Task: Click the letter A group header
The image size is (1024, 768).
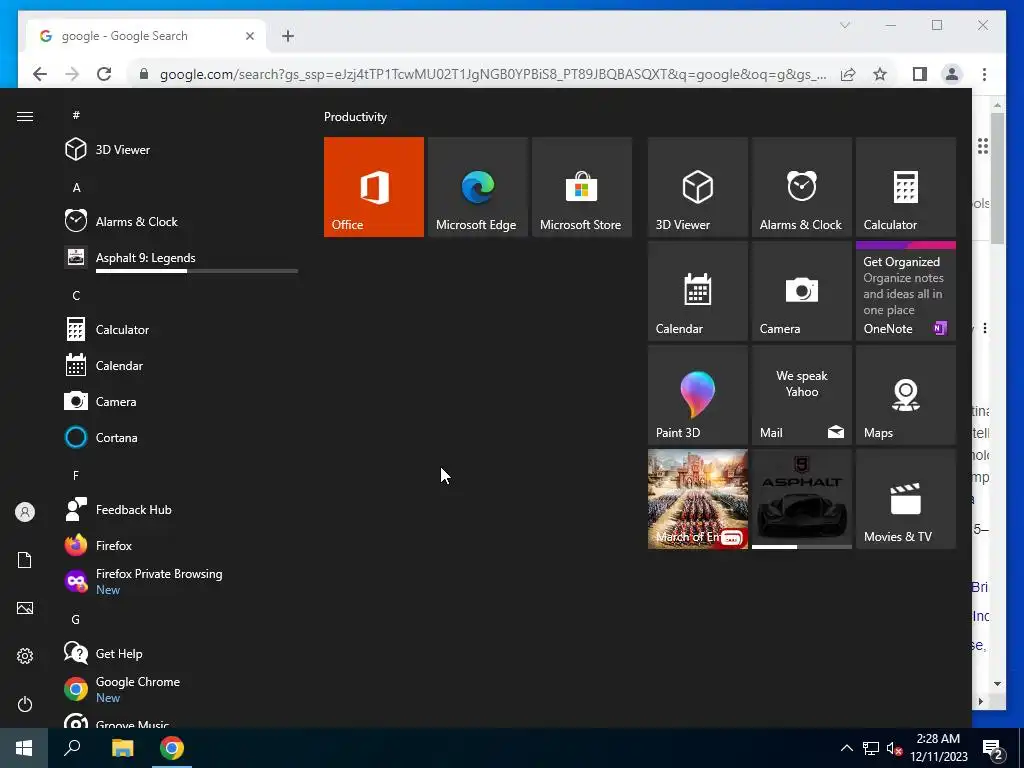Action: coord(76,187)
